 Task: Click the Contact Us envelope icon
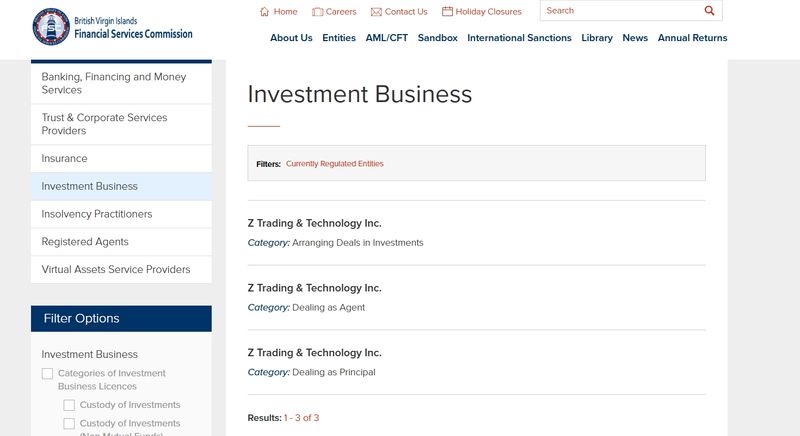click(376, 12)
